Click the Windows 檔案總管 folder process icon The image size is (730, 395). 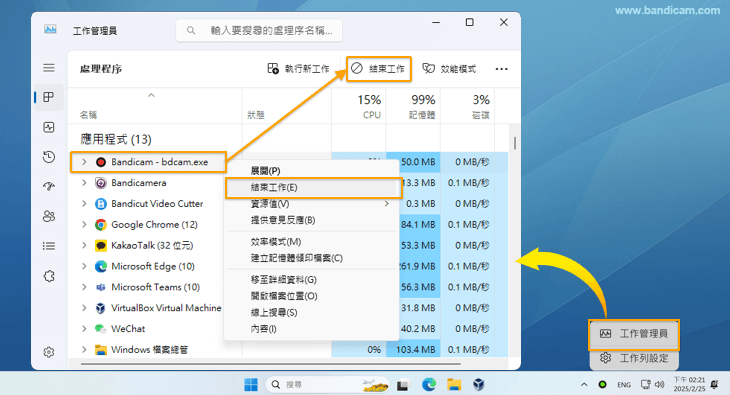[101, 350]
